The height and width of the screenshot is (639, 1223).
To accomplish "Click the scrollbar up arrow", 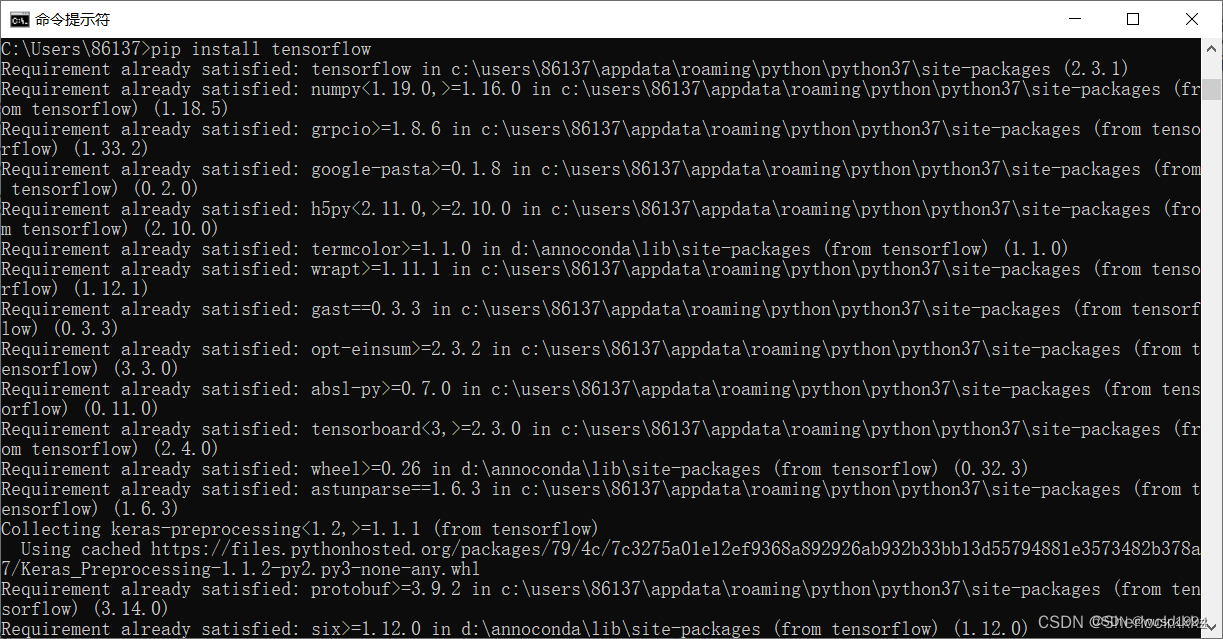I will [1211, 49].
